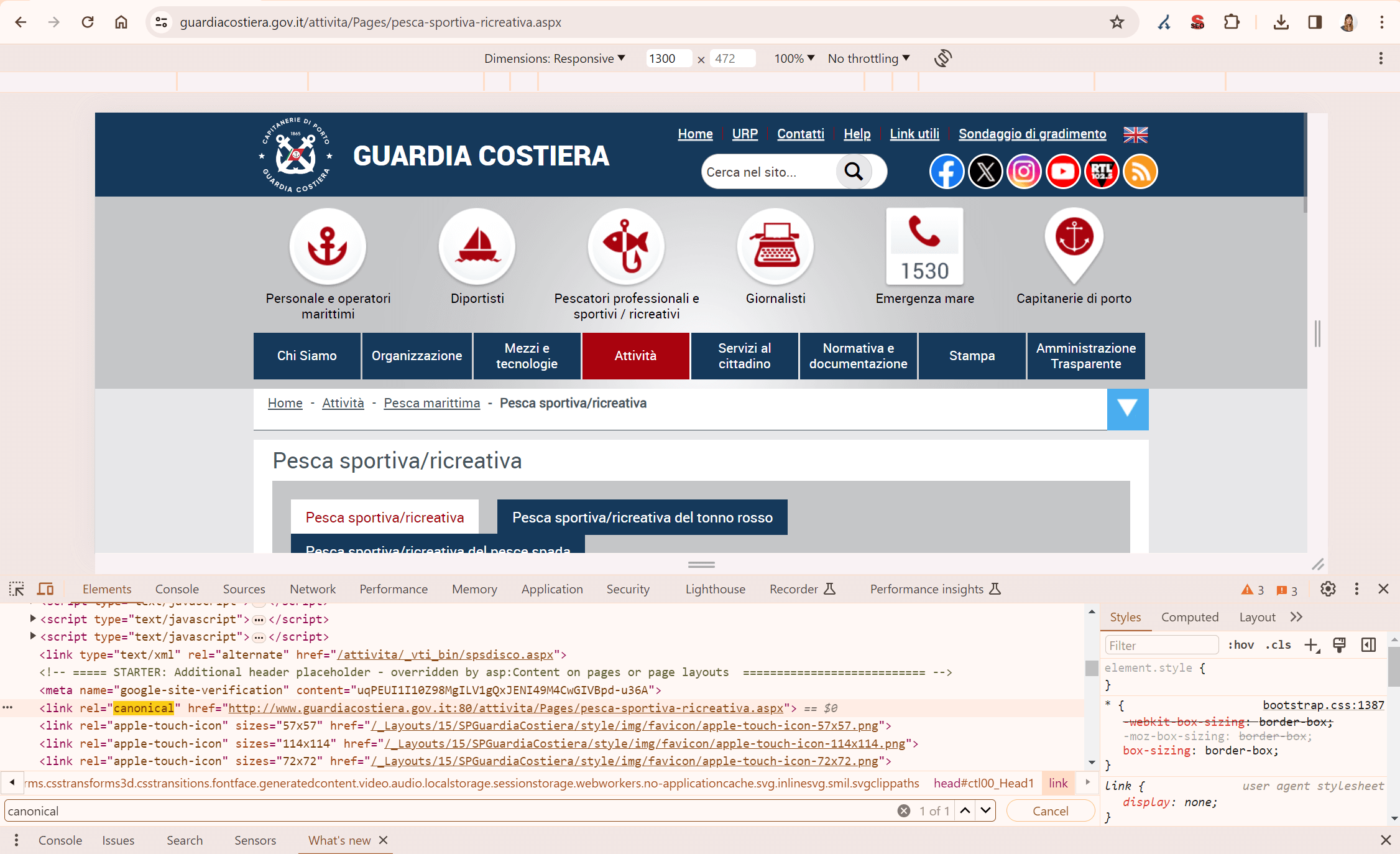1400x854 pixels.
Task: Switch to the Lighthouse DevTools tab
Action: 715,589
